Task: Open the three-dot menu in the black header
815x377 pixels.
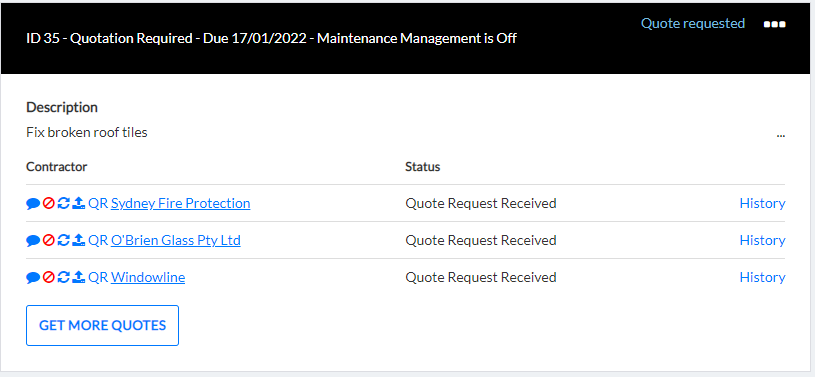Action: (x=774, y=24)
